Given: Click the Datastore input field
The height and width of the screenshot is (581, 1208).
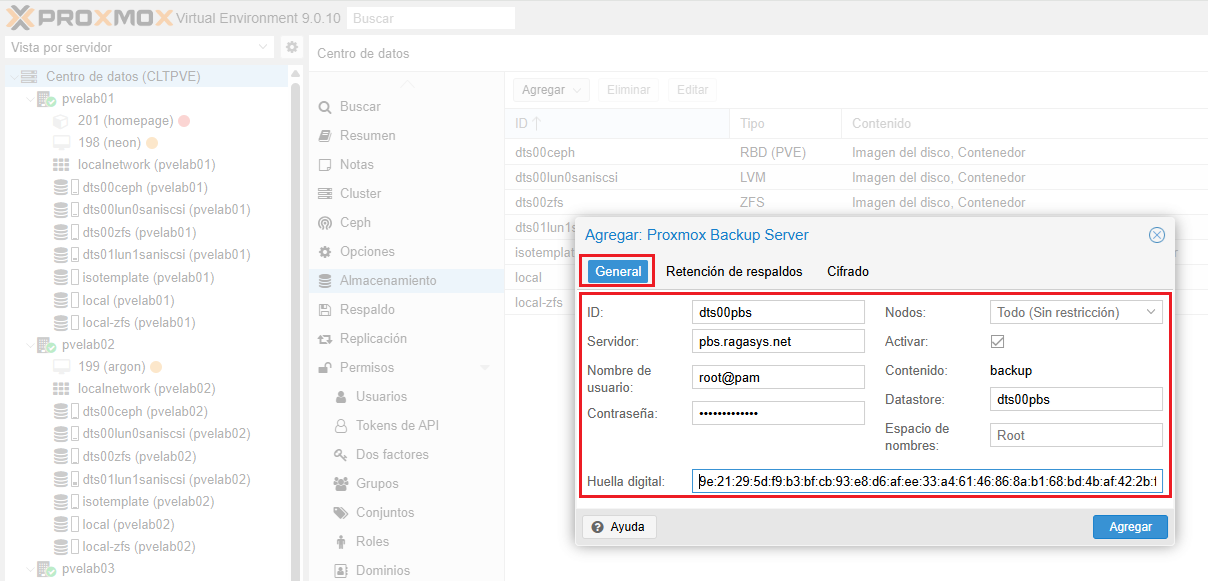Looking at the screenshot, I should [x=1076, y=400].
